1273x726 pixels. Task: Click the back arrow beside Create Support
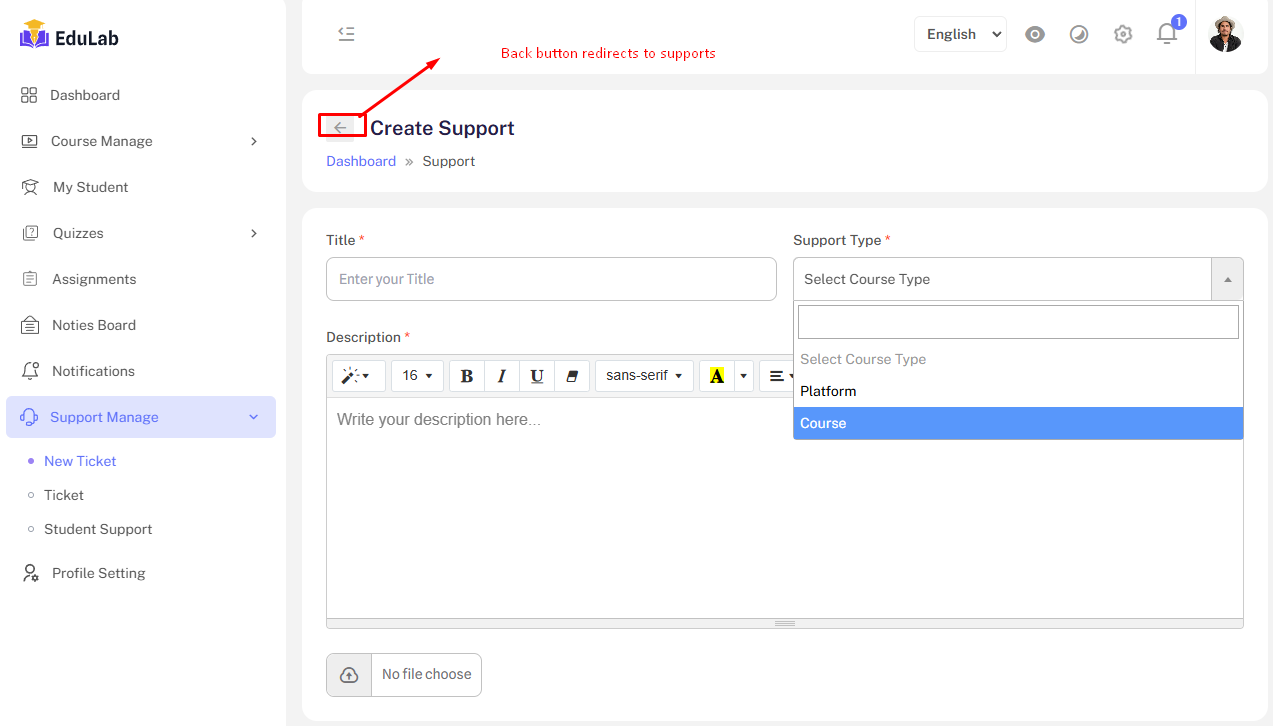click(340, 127)
